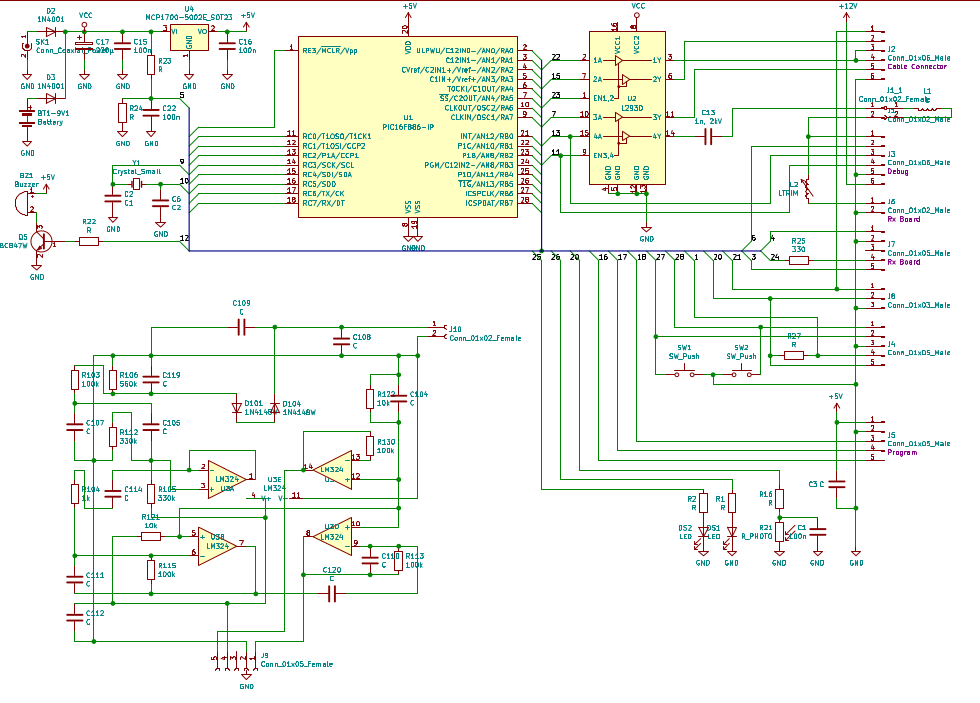Click the 'Crystal_Small' value text
The height and width of the screenshot is (703, 980).
pyautogui.click(x=136, y=171)
